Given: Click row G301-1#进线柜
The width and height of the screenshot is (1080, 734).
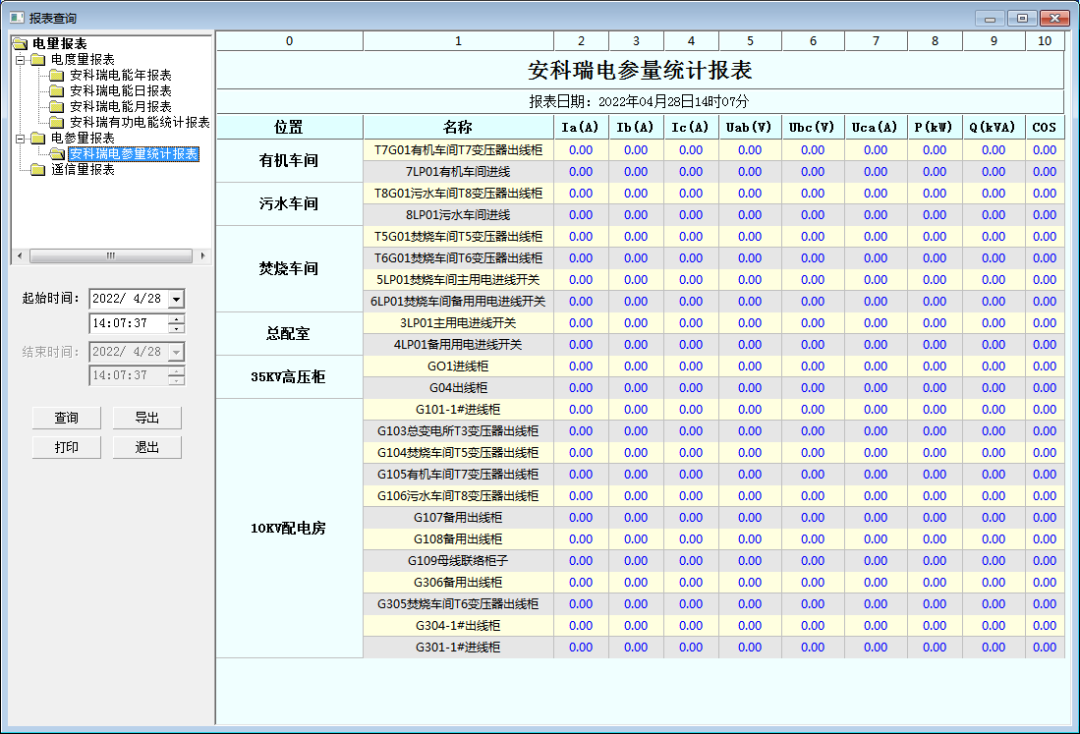Looking at the screenshot, I should click(x=458, y=647).
